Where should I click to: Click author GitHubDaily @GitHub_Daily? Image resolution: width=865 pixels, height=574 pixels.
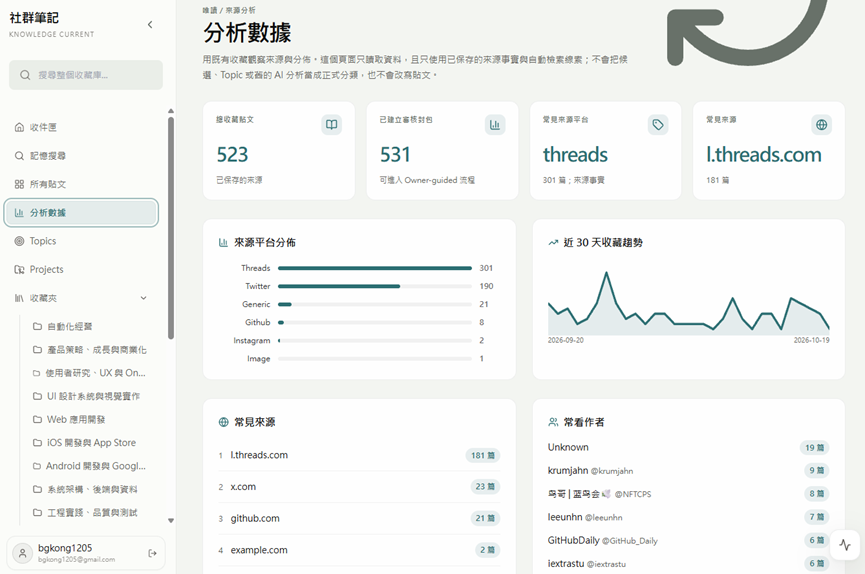(602, 540)
